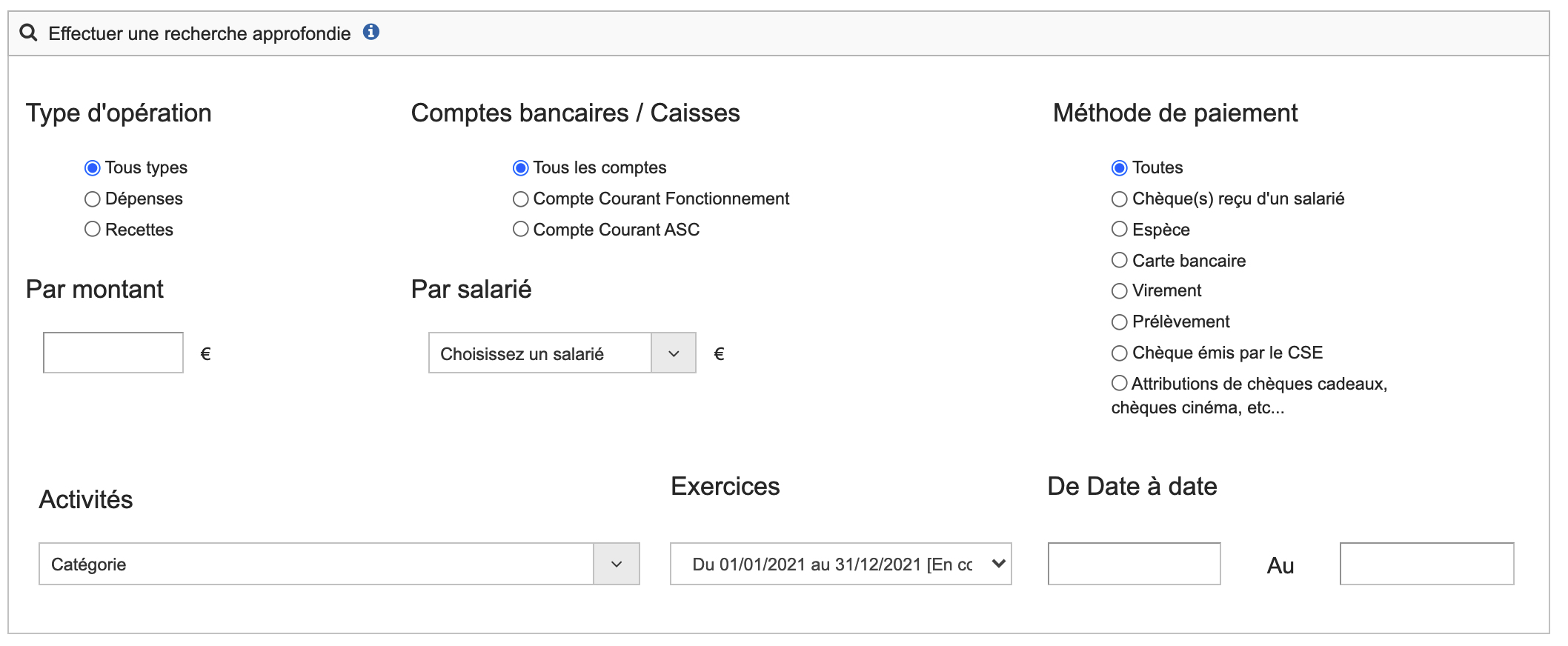Choose Tous les comptes option

521,168
